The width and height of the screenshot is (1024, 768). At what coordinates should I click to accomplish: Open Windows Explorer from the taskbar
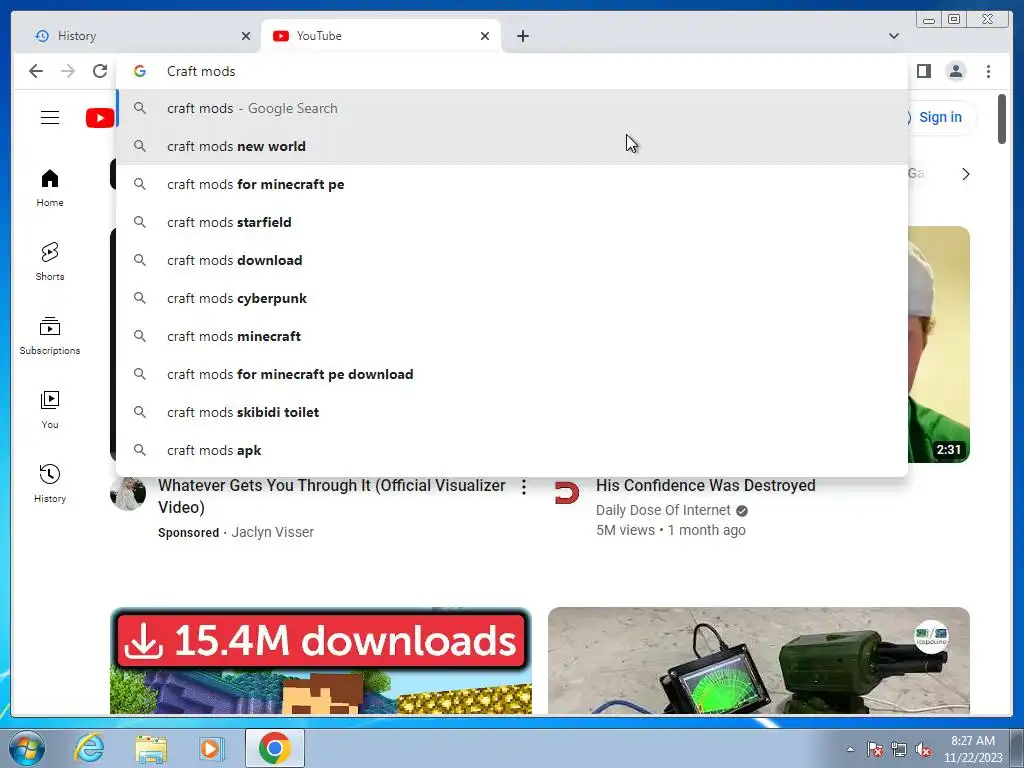(x=151, y=748)
